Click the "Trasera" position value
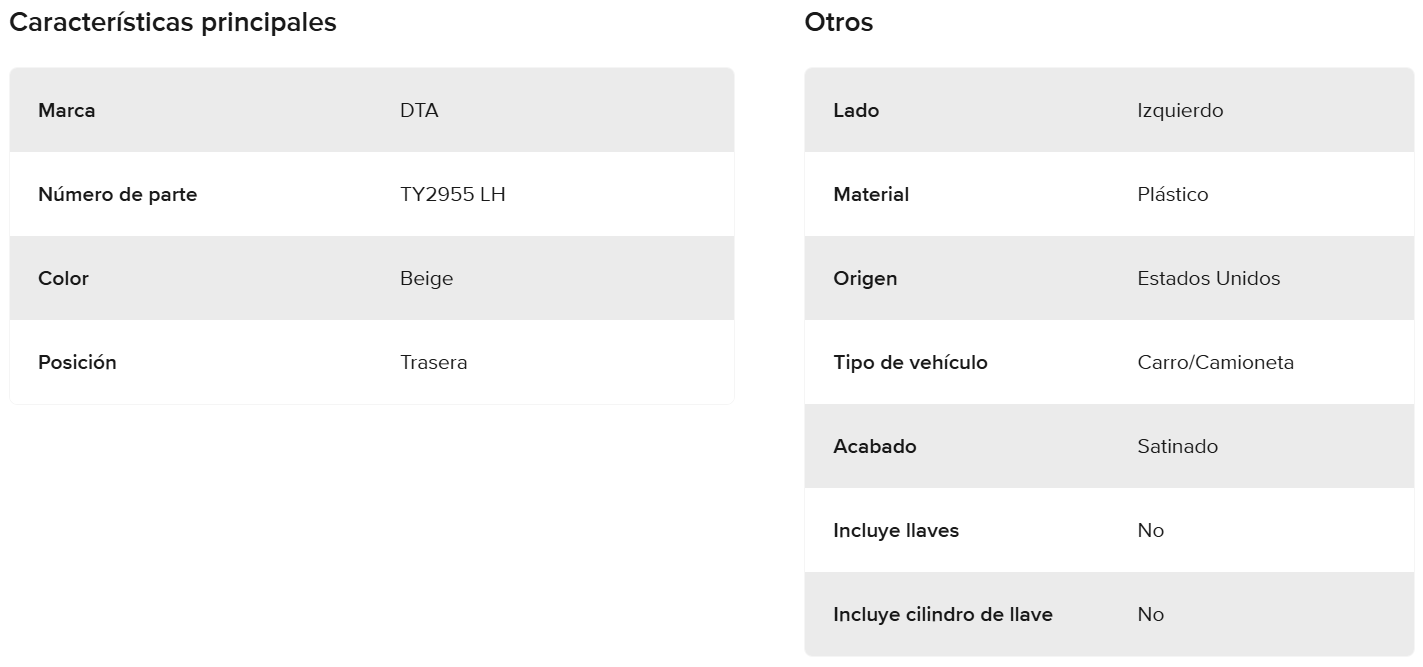The image size is (1423, 667). pos(433,363)
